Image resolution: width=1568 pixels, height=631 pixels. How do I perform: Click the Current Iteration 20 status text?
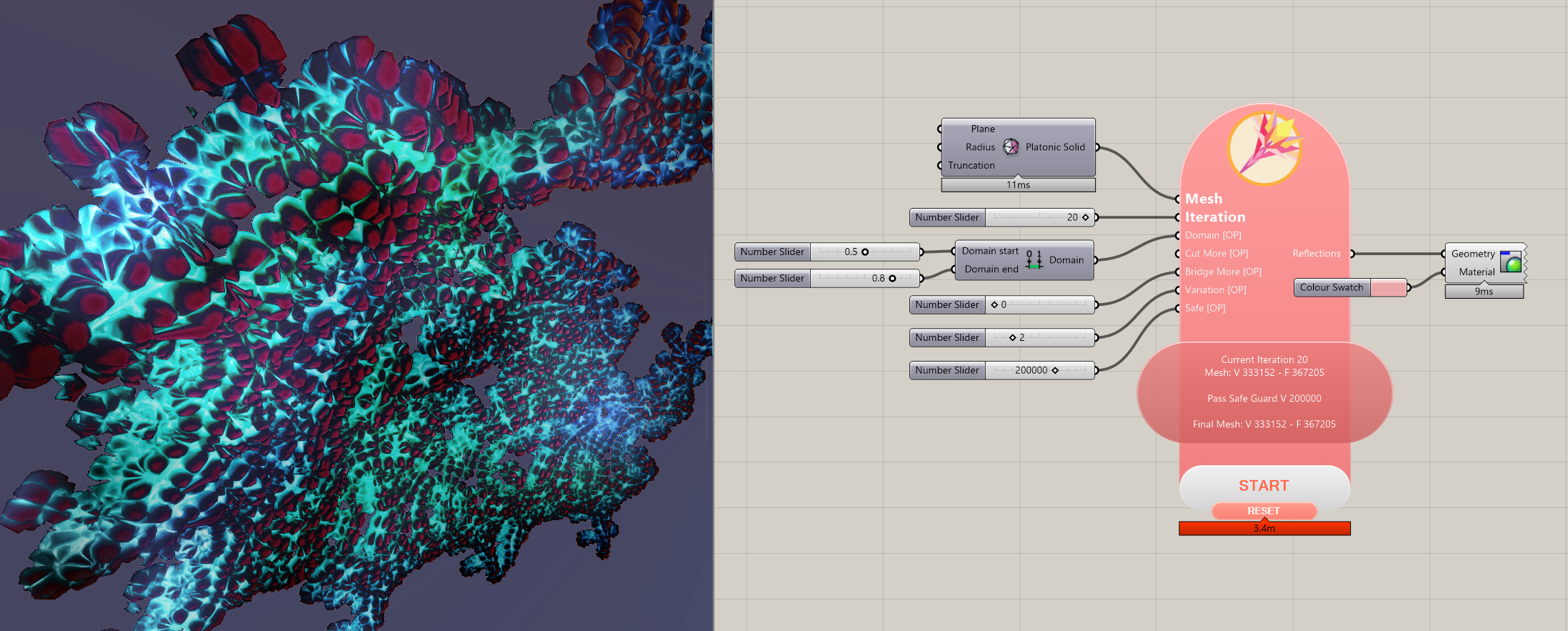[x=1264, y=360]
